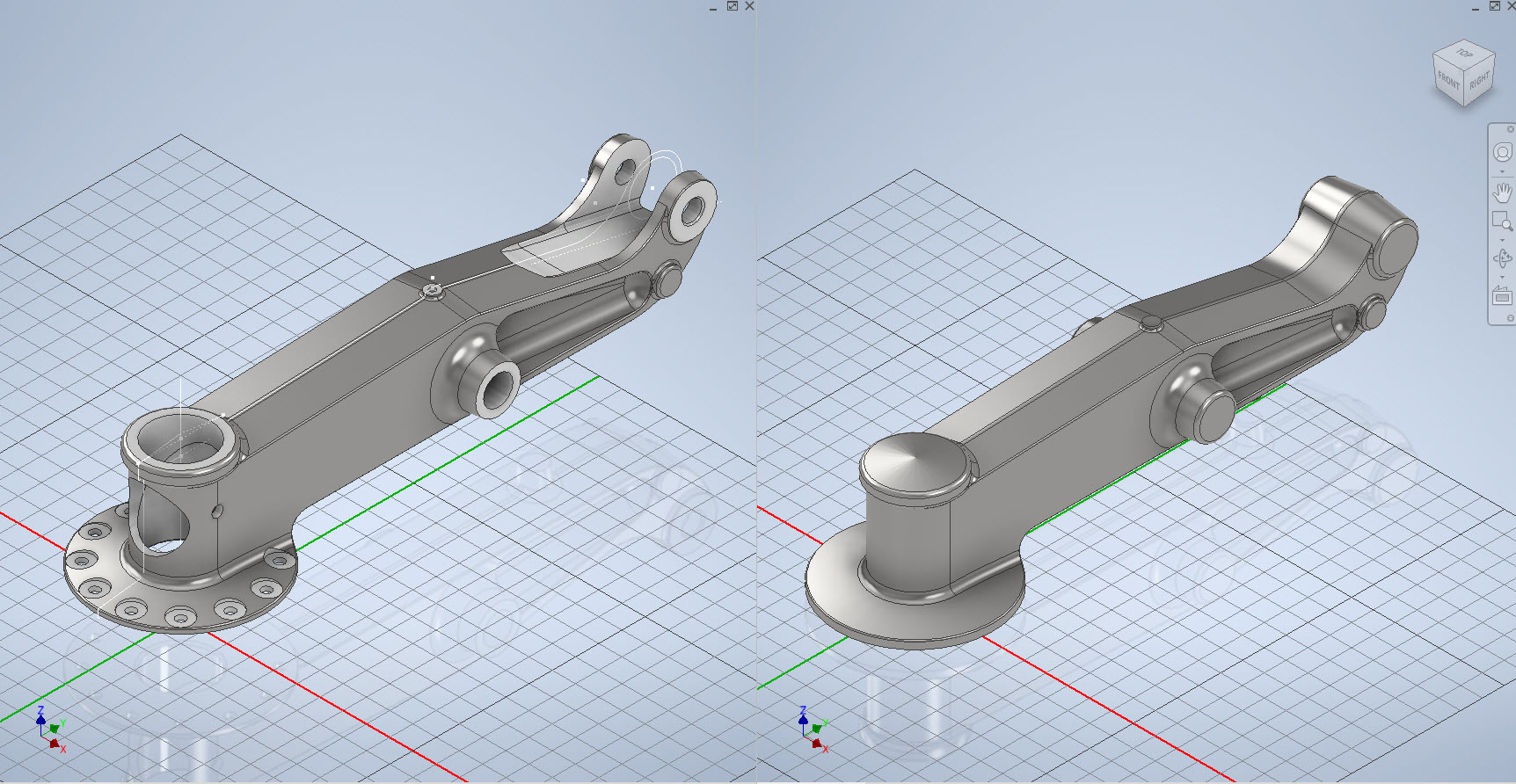Image resolution: width=1516 pixels, height=784 pixels.
Task: Activate the Pan hand tool
Action: [x=1502, y=192]
